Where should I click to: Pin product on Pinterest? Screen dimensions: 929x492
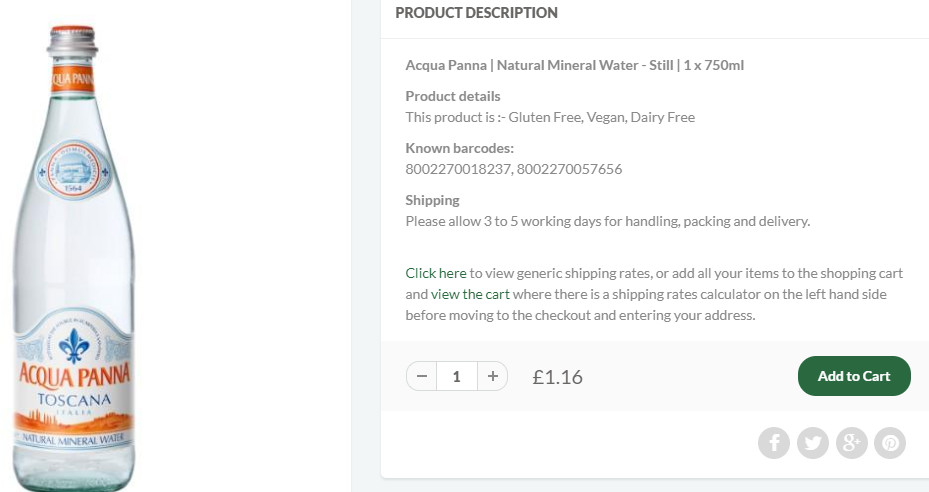click(890, 442)
